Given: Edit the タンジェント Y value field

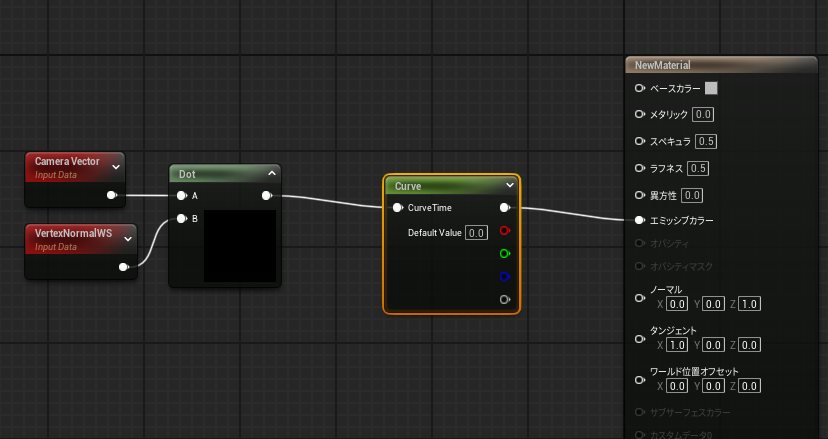Looking at the screenshot, I should click(x=713, y=345).
